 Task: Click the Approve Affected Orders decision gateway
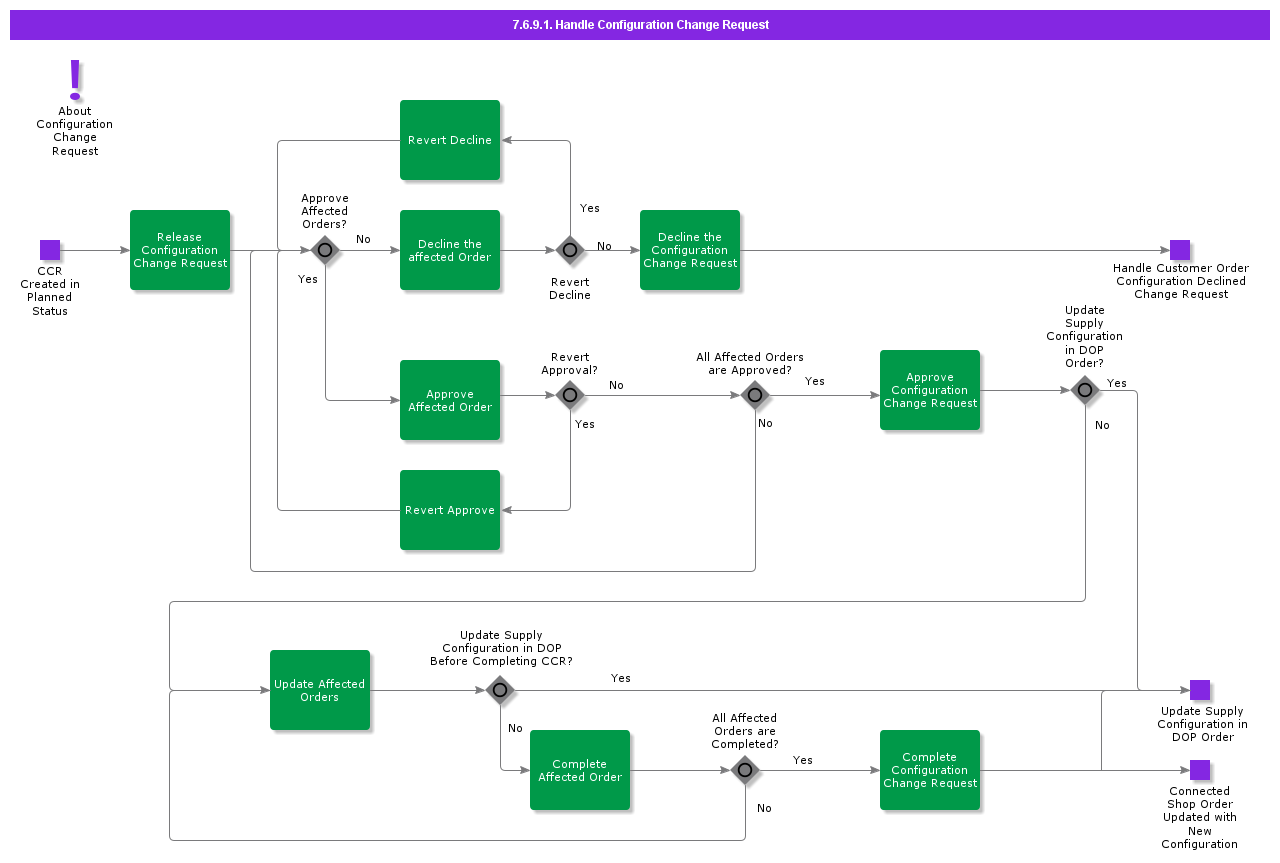point(325,250)
